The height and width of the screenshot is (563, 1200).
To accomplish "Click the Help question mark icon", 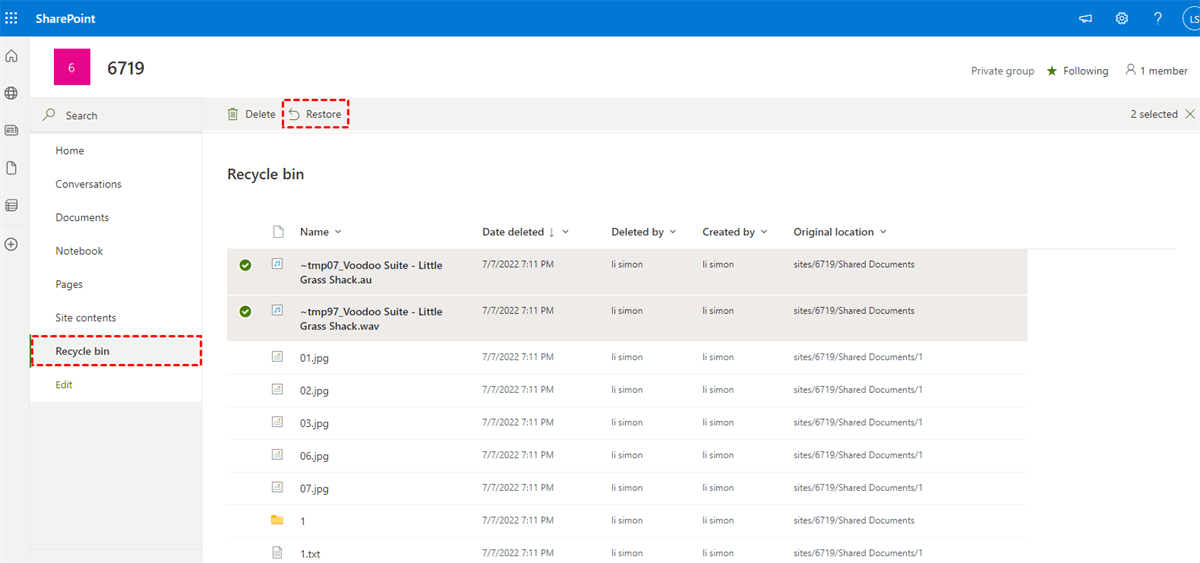I will [x=1158, y=18].
